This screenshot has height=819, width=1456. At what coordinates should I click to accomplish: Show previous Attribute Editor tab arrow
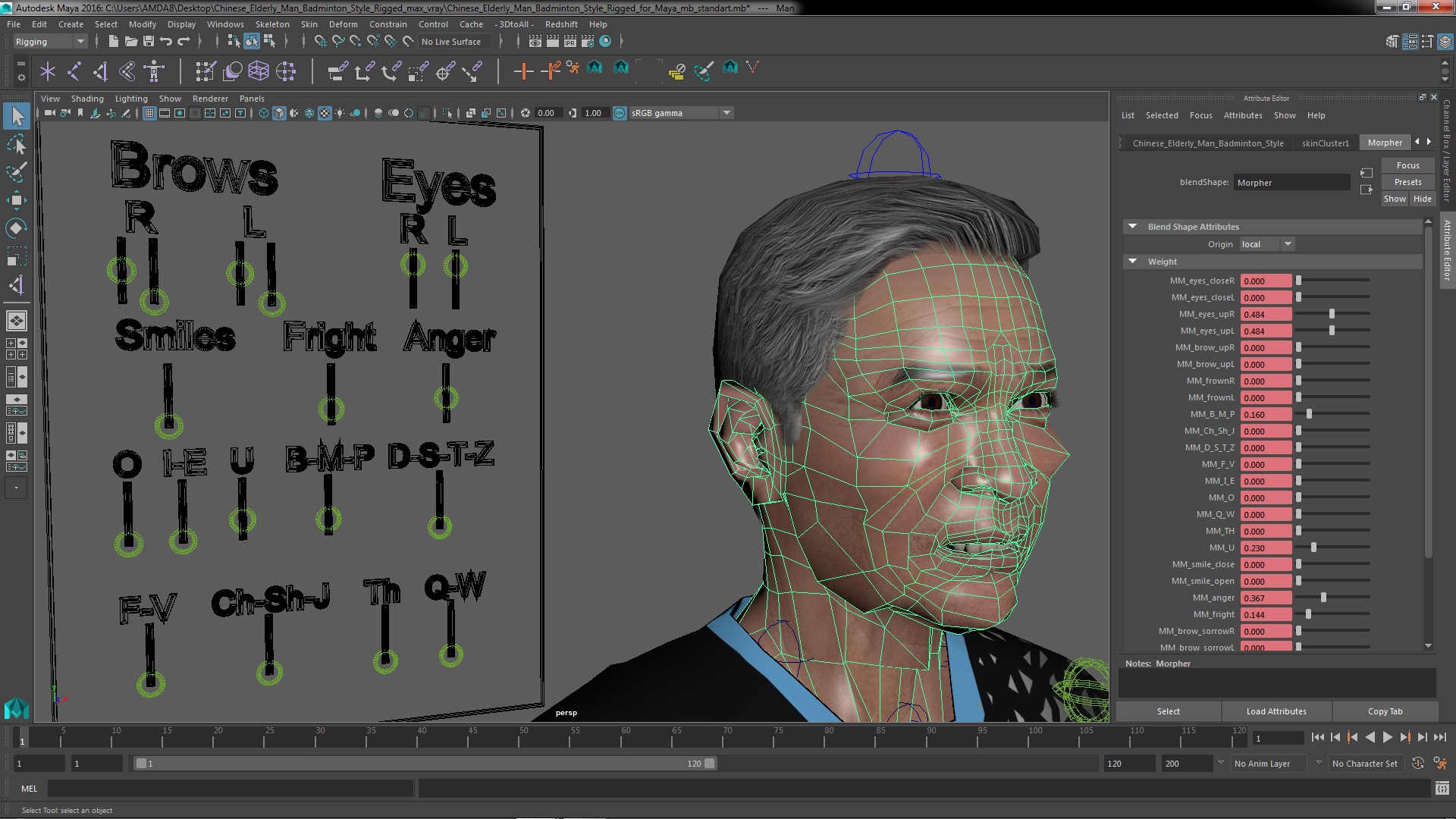click(x=1417, y=142)
